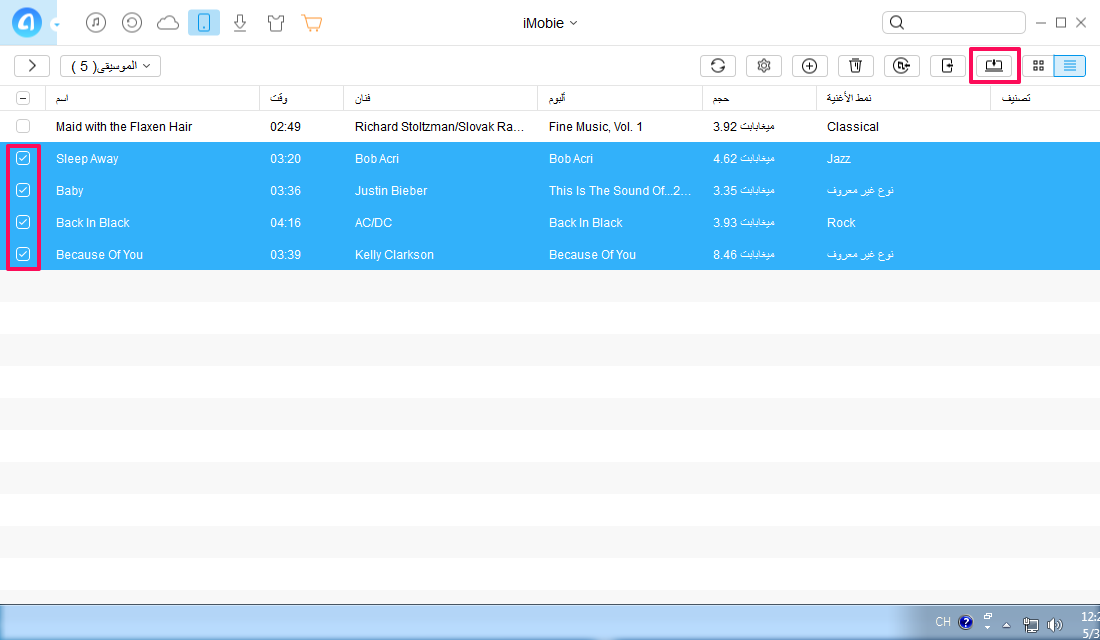Open the skin shirt icon
This screenshot has height=640, width=1100.
click(x=276, y=23)
